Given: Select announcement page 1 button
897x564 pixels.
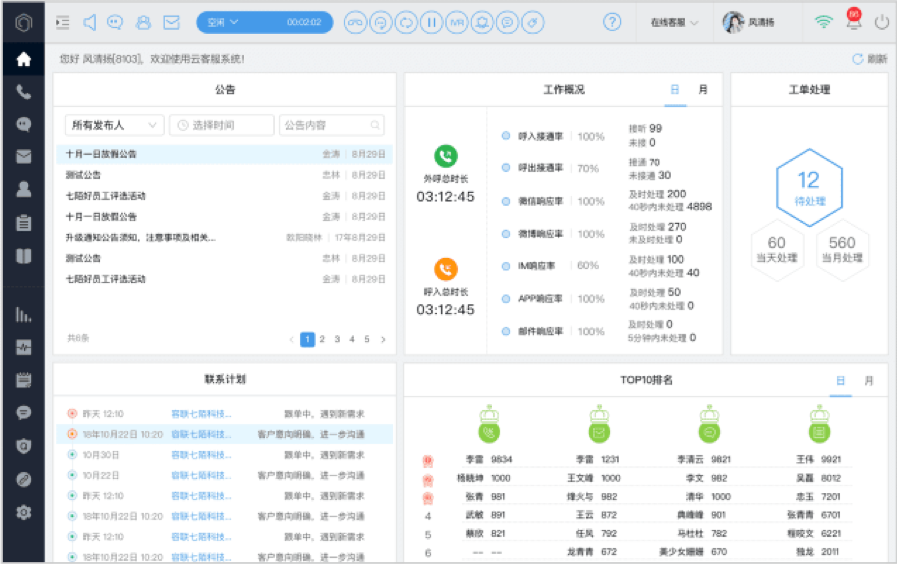Looking at the screenshot, I should tap(307, 339).
